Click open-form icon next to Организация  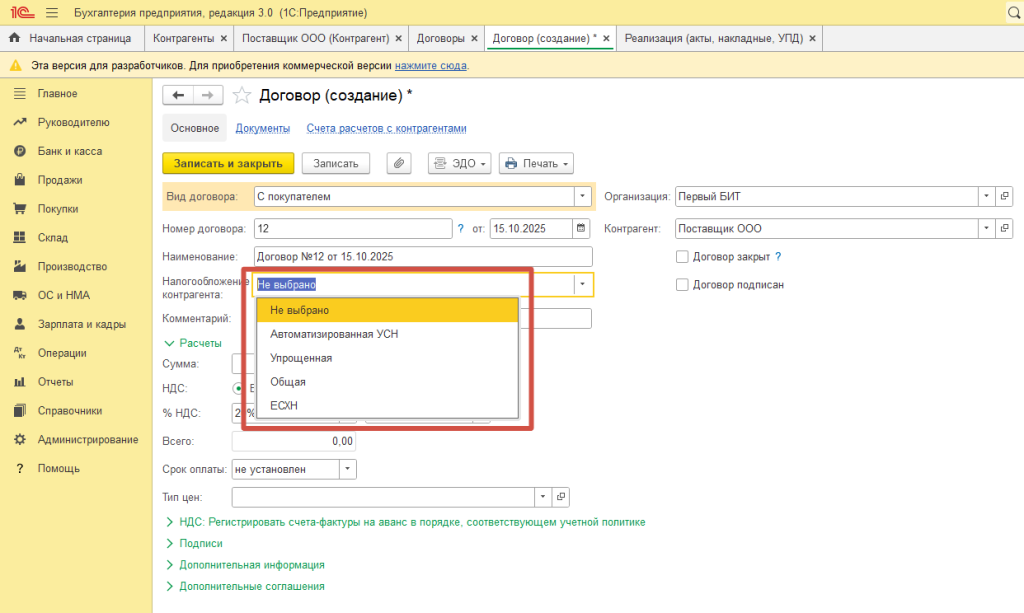(x=1005, y=196)
